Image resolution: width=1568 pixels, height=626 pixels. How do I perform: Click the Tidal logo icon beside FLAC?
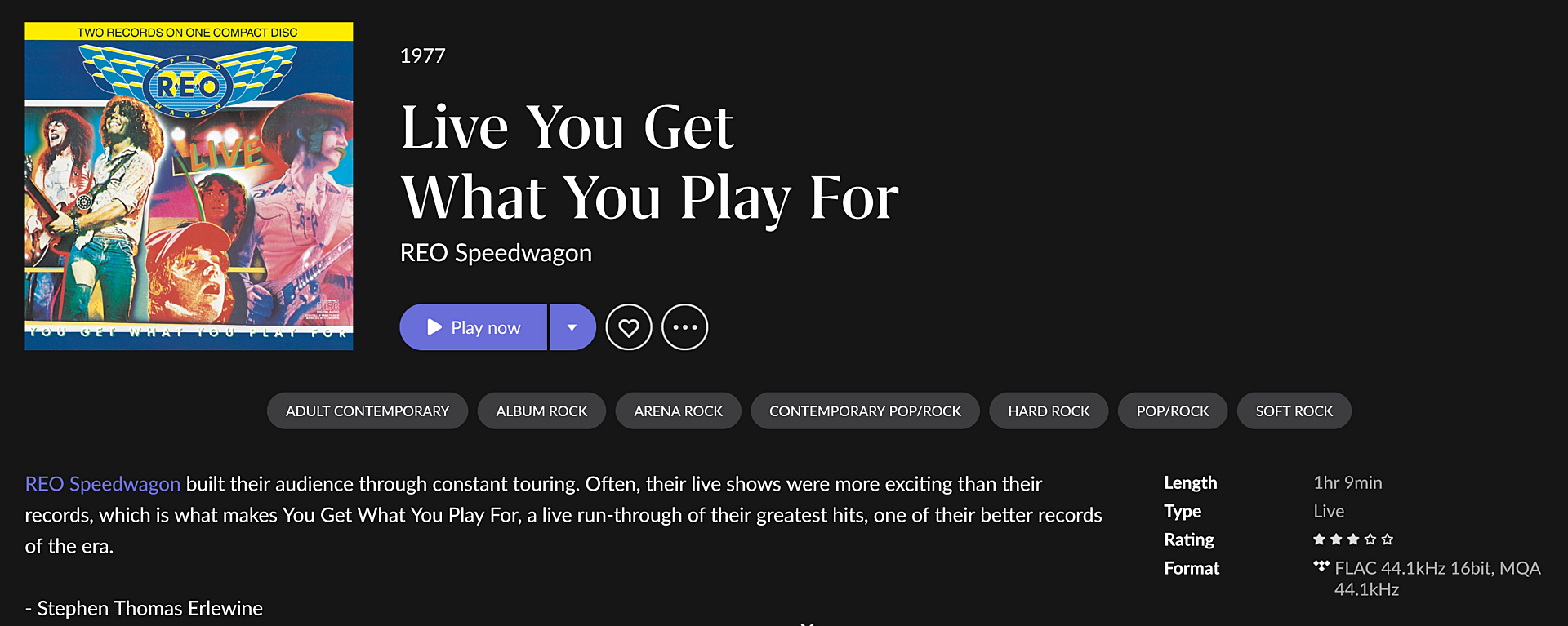1321,566
